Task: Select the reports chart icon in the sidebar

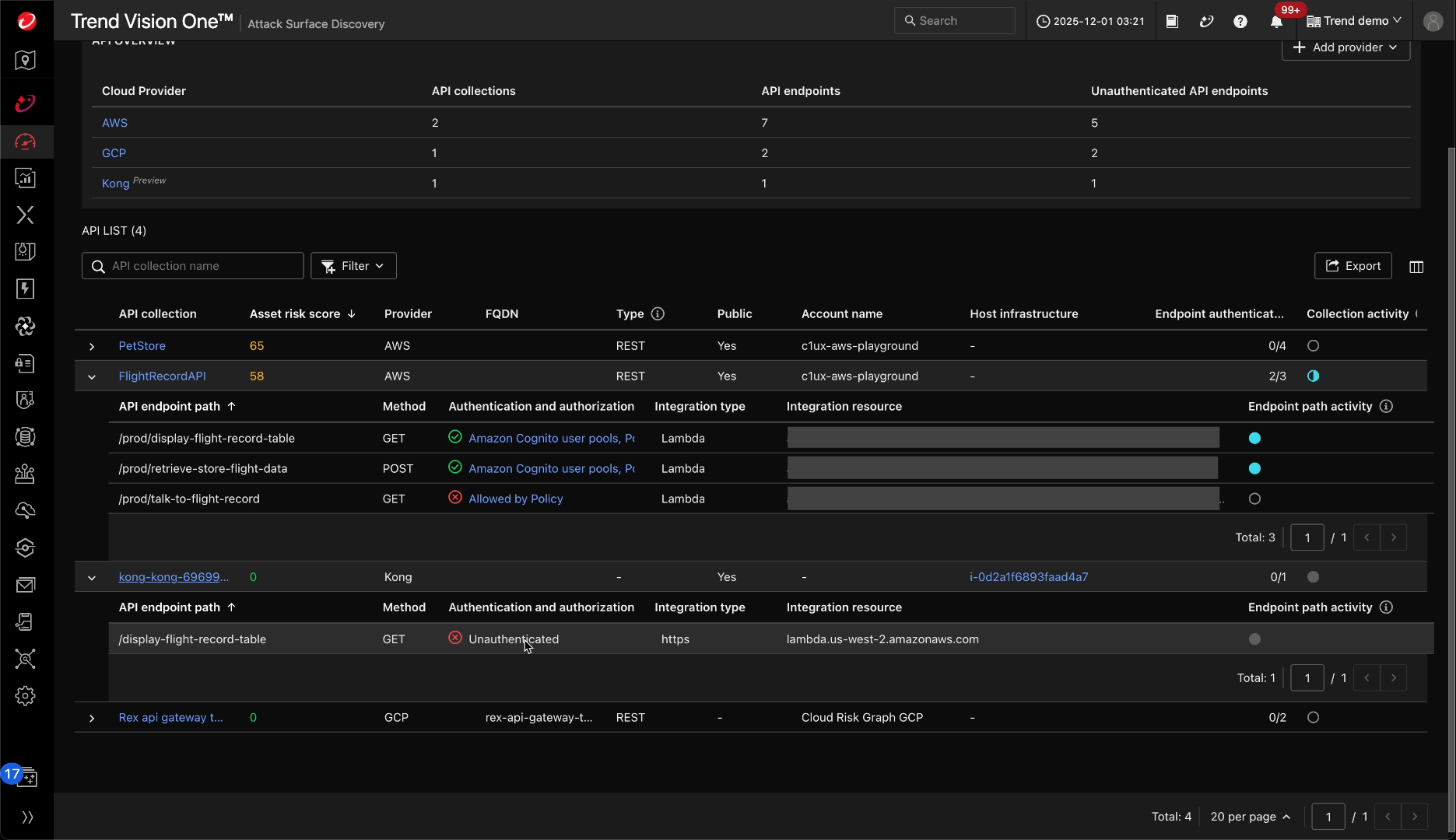Action: tap(25, 178)
